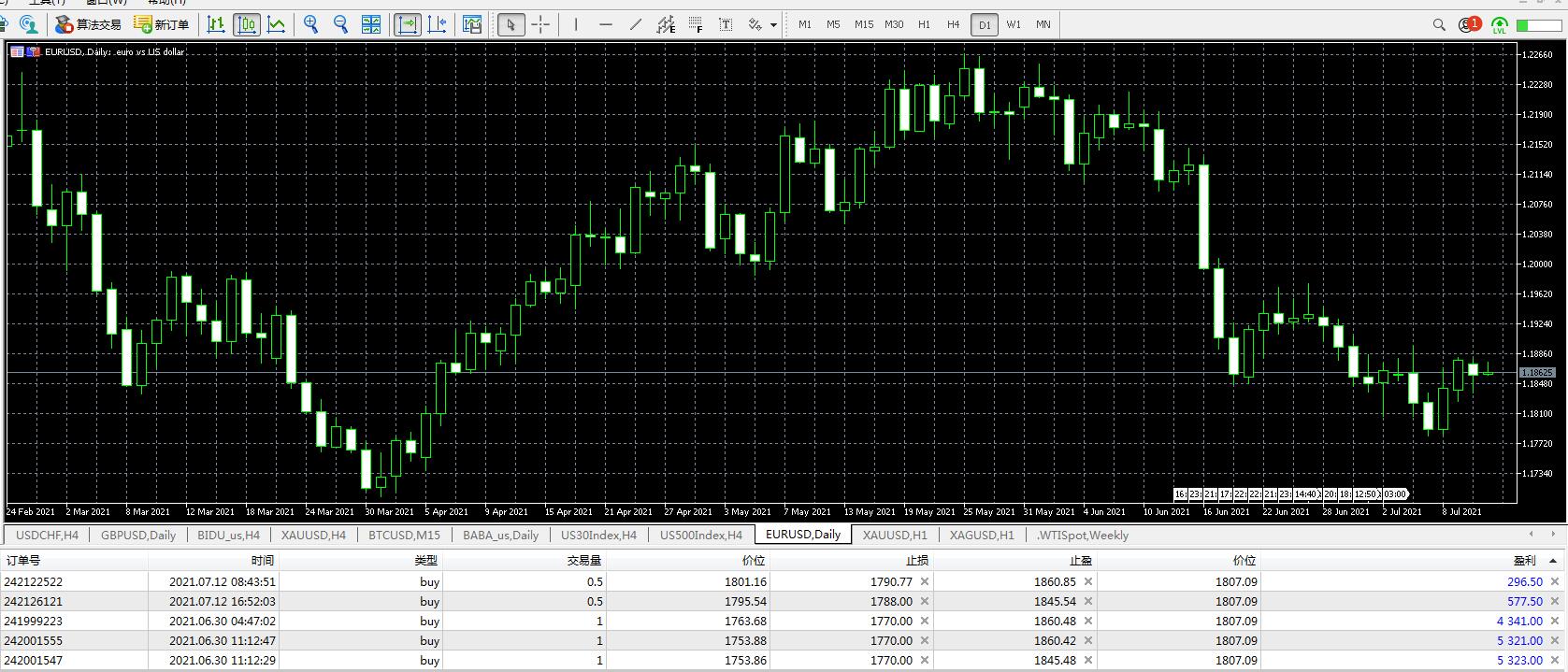Select the cursor arrow tool
Image resolution: width=1568 pixels, height=672 pixels.
coord(510,24)
